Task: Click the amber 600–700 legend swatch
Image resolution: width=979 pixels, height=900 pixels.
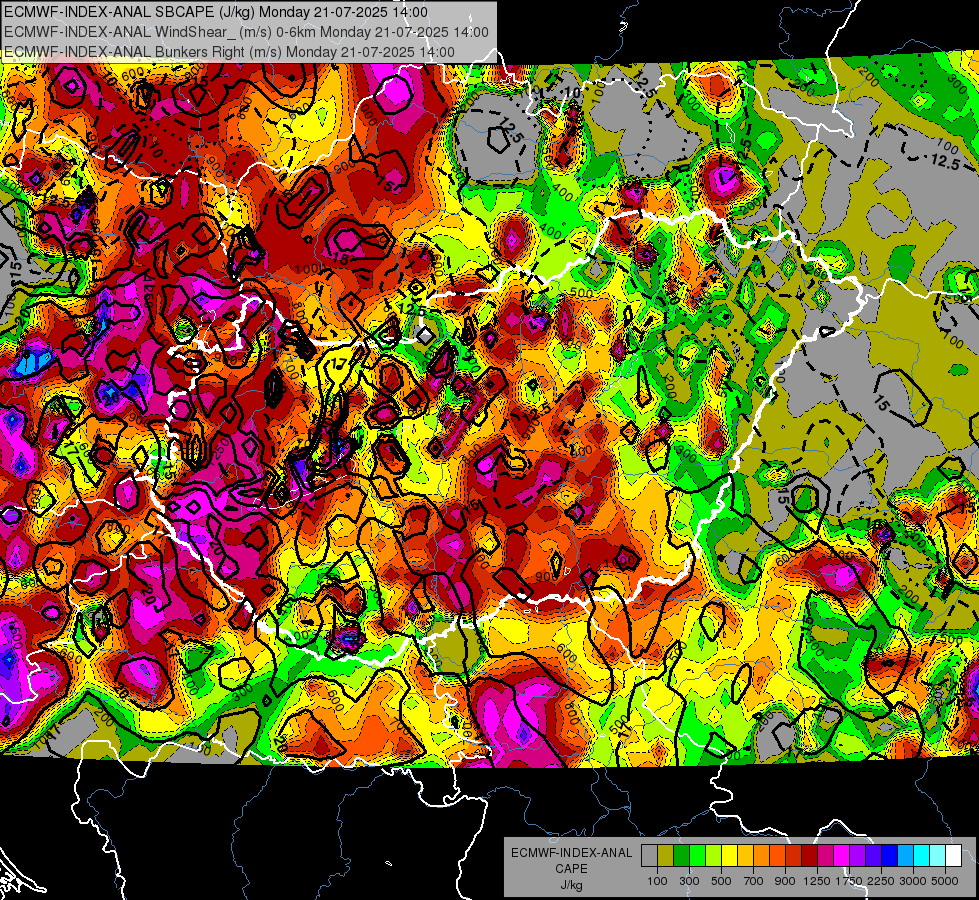Action: pos(745,856)
